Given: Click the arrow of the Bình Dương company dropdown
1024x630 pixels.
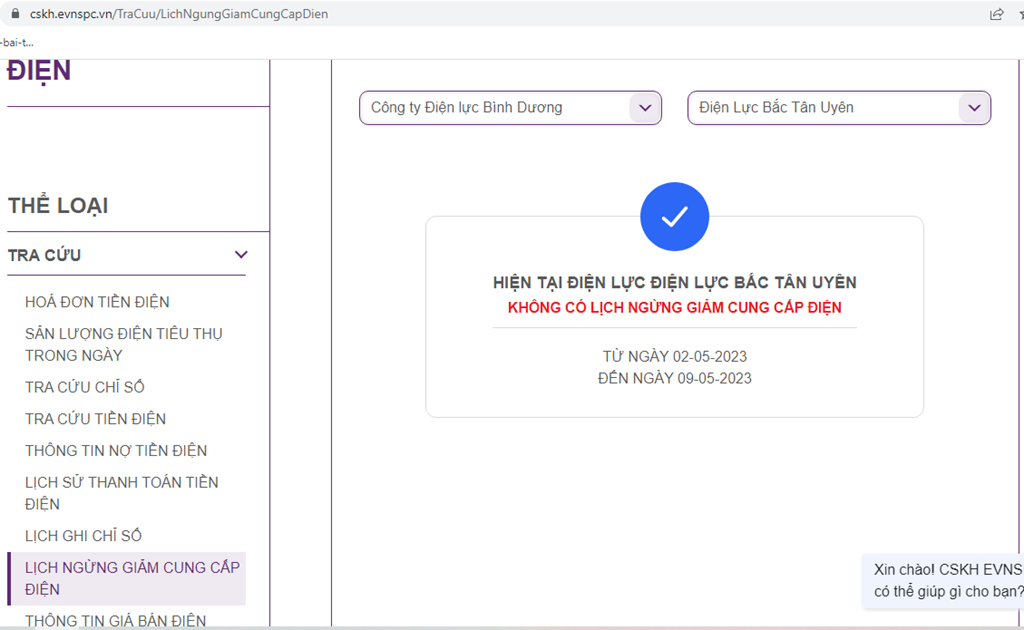Looking at the screenshot, I should coord(645,108).
